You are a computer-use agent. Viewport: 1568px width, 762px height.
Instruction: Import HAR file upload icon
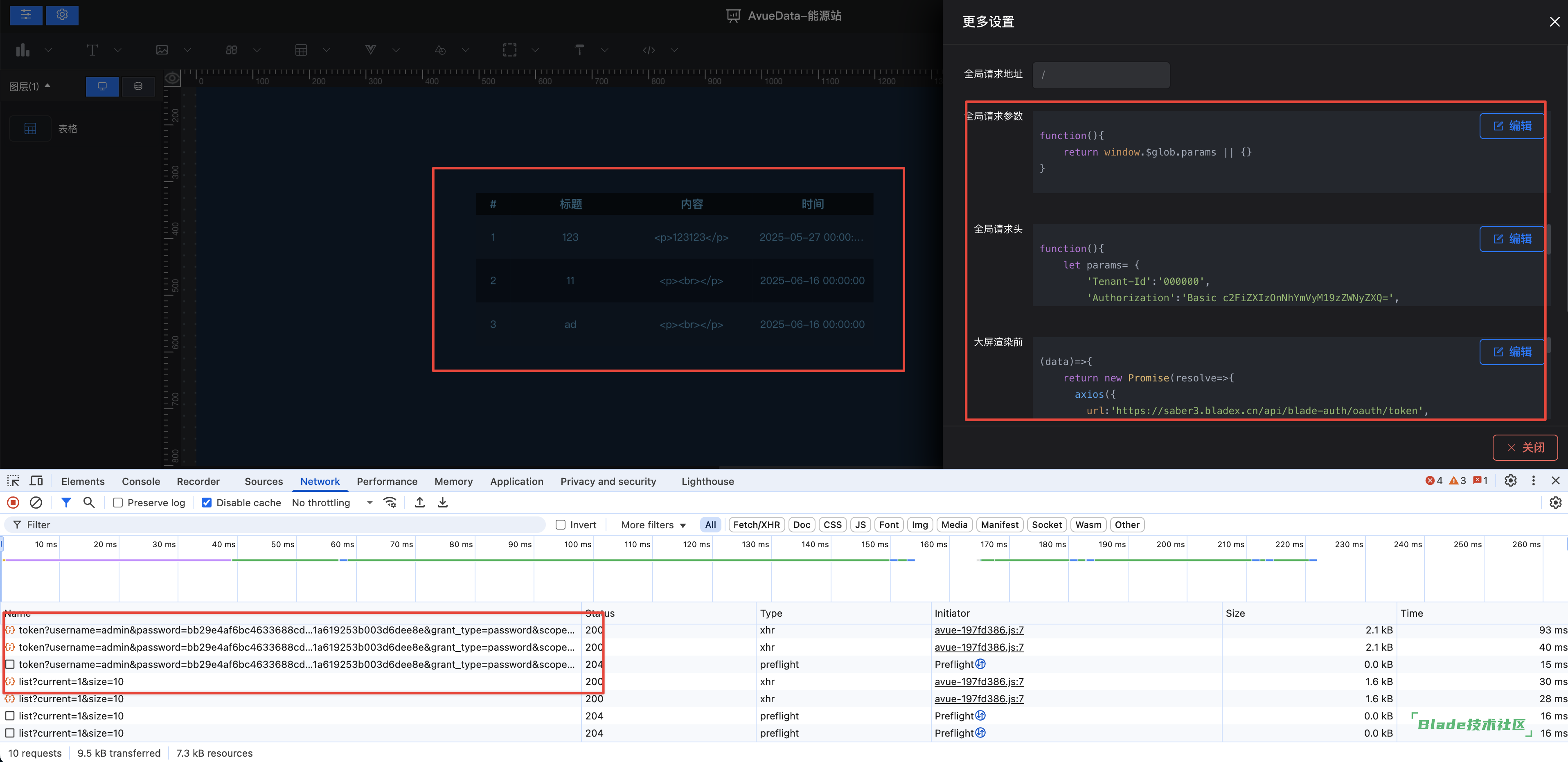pyautogui.click(x=420, y=502)
